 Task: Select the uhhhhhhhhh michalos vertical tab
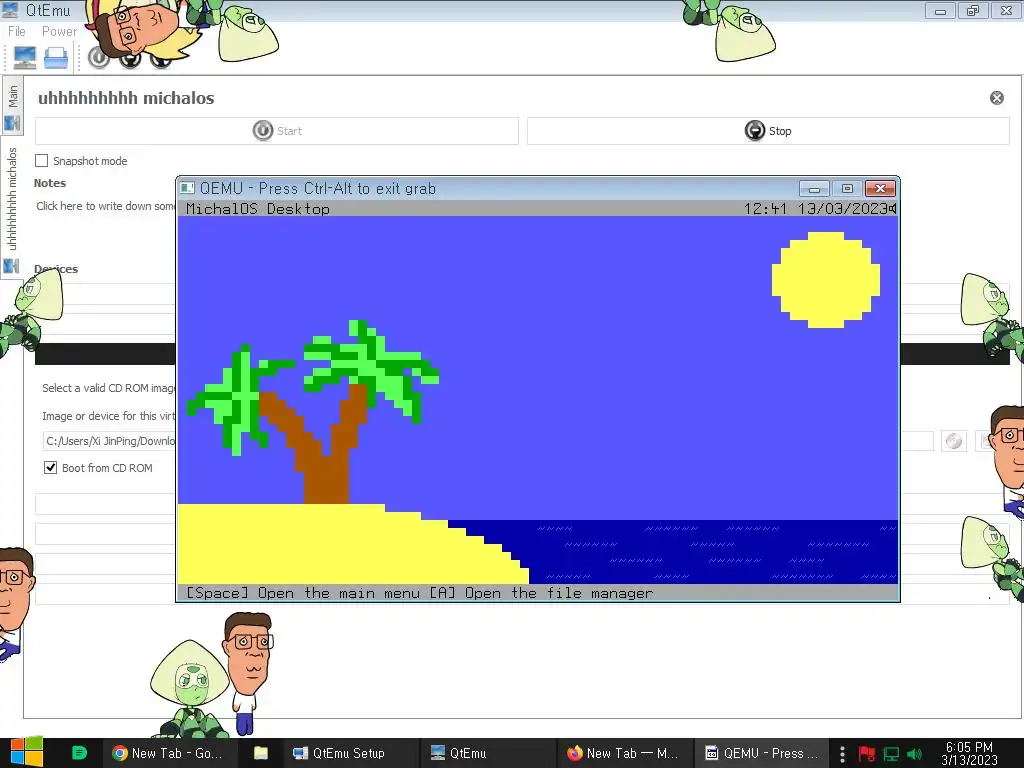tap(12, 208)
